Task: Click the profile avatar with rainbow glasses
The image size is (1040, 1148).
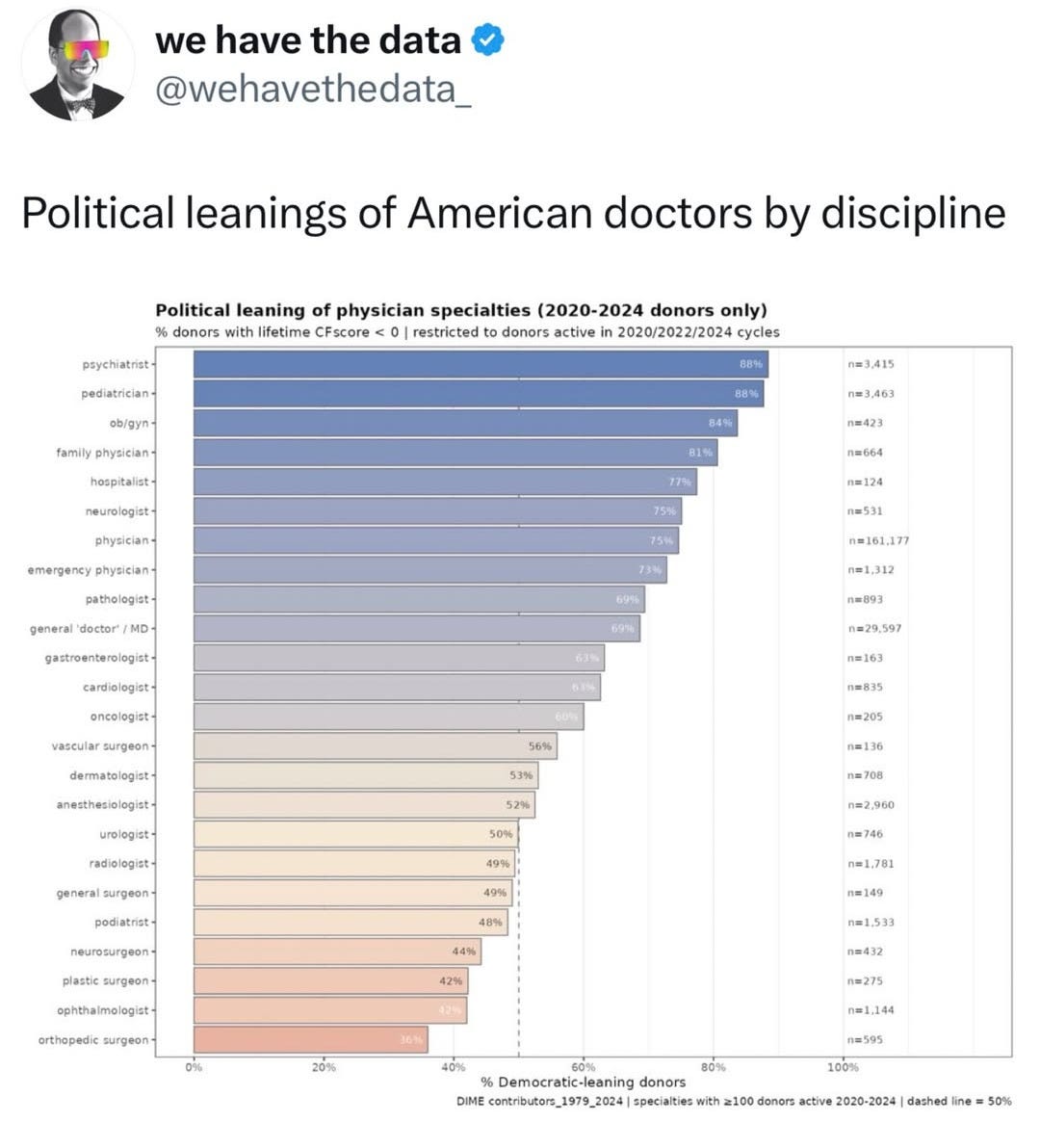Action: [x=78, y=64]
